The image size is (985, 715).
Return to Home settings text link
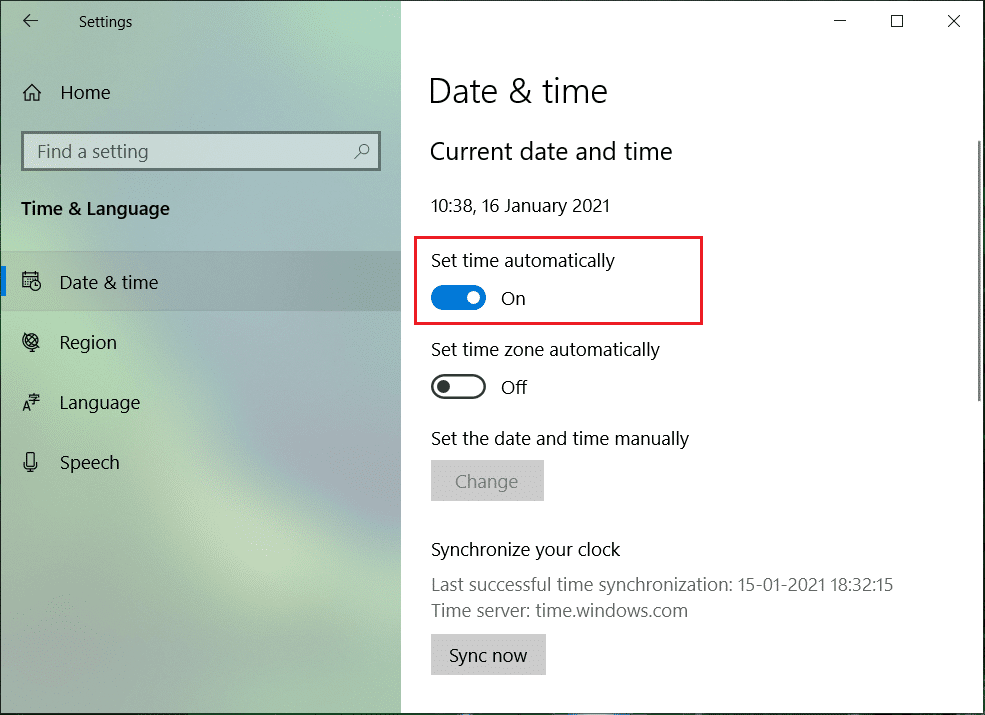coord(85,93)
